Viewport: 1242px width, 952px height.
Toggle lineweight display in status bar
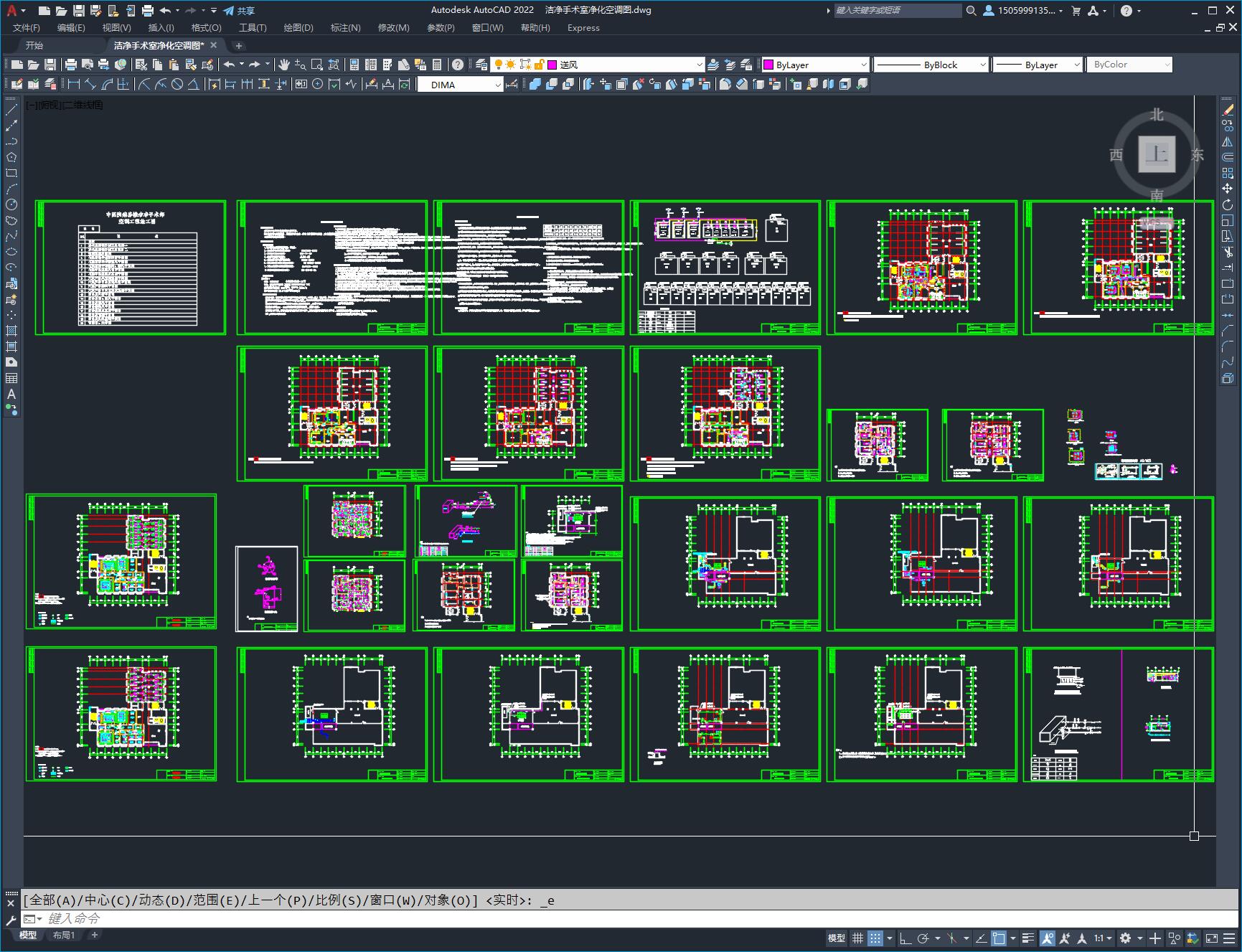[x=1028, y=938]
